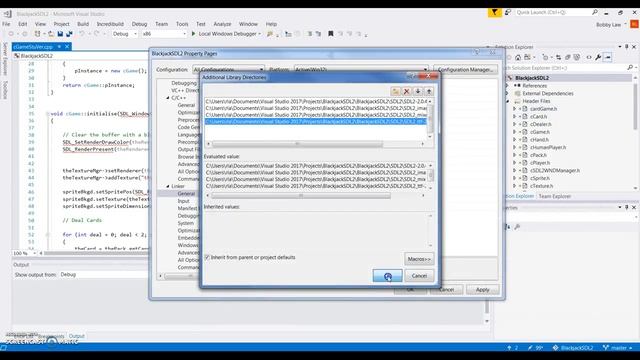Open the Debug solution configuration dropdown
The image size is (640, 360).
point(124,34)
